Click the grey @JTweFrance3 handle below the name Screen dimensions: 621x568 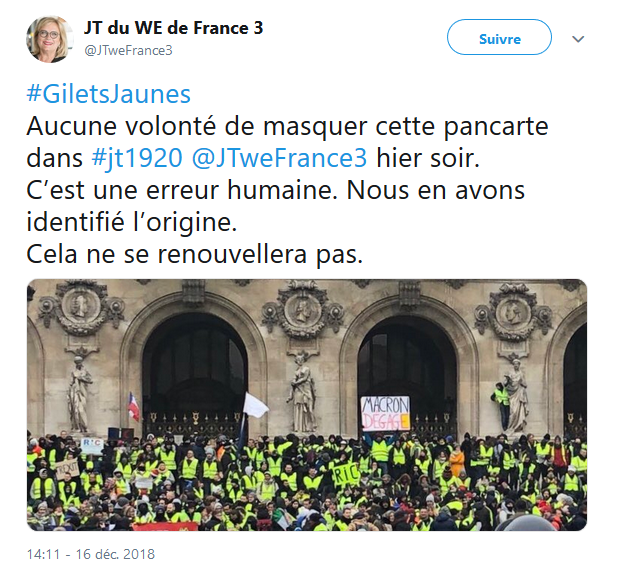point(128,50)
